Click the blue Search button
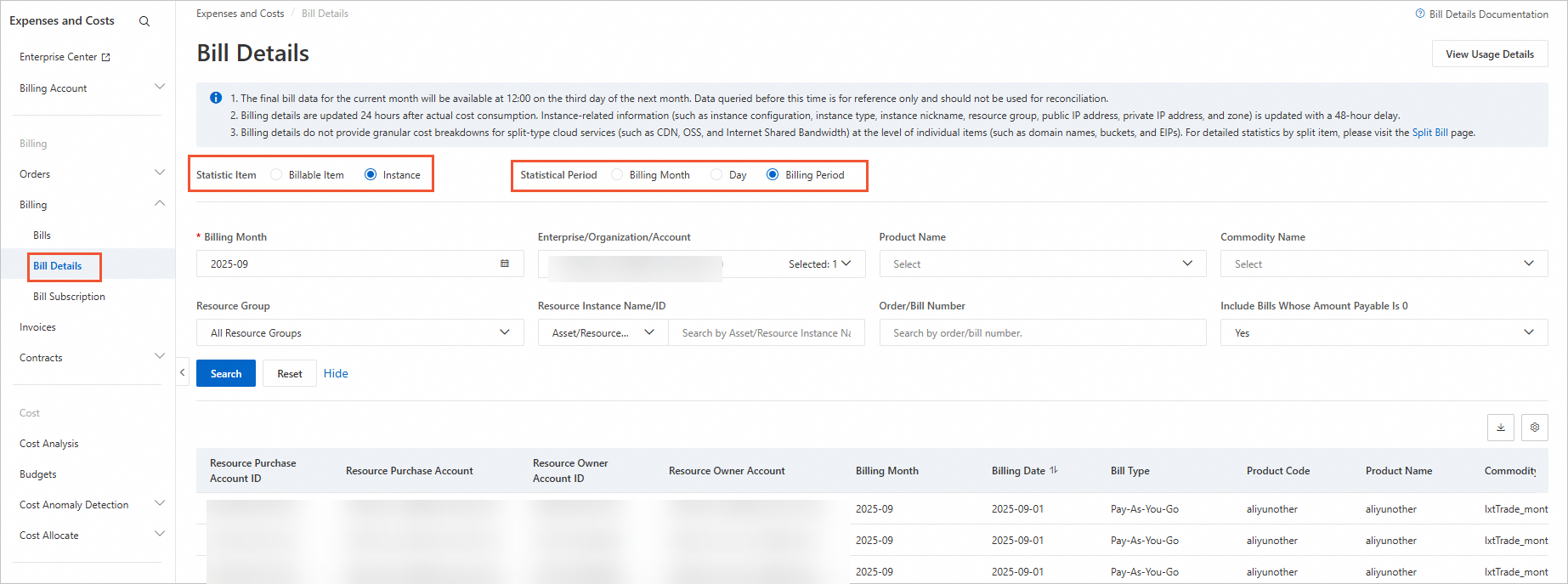The height and width of the screenshot is (584, 1568). pyautogui.click(x=226, y=373)
